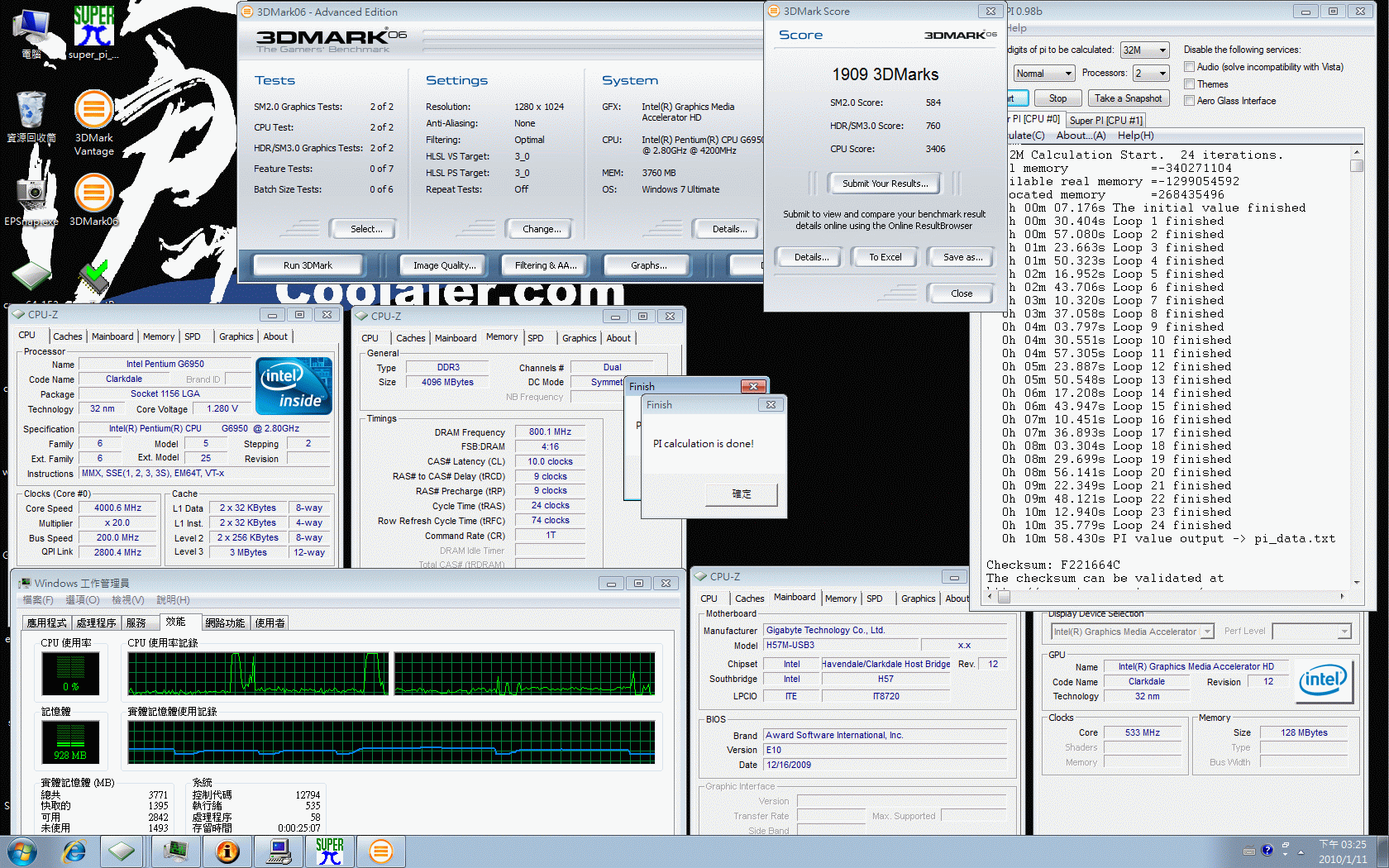Open the Normal priority dropdown
This screenshot has height=868, width=1389.
1043,74
